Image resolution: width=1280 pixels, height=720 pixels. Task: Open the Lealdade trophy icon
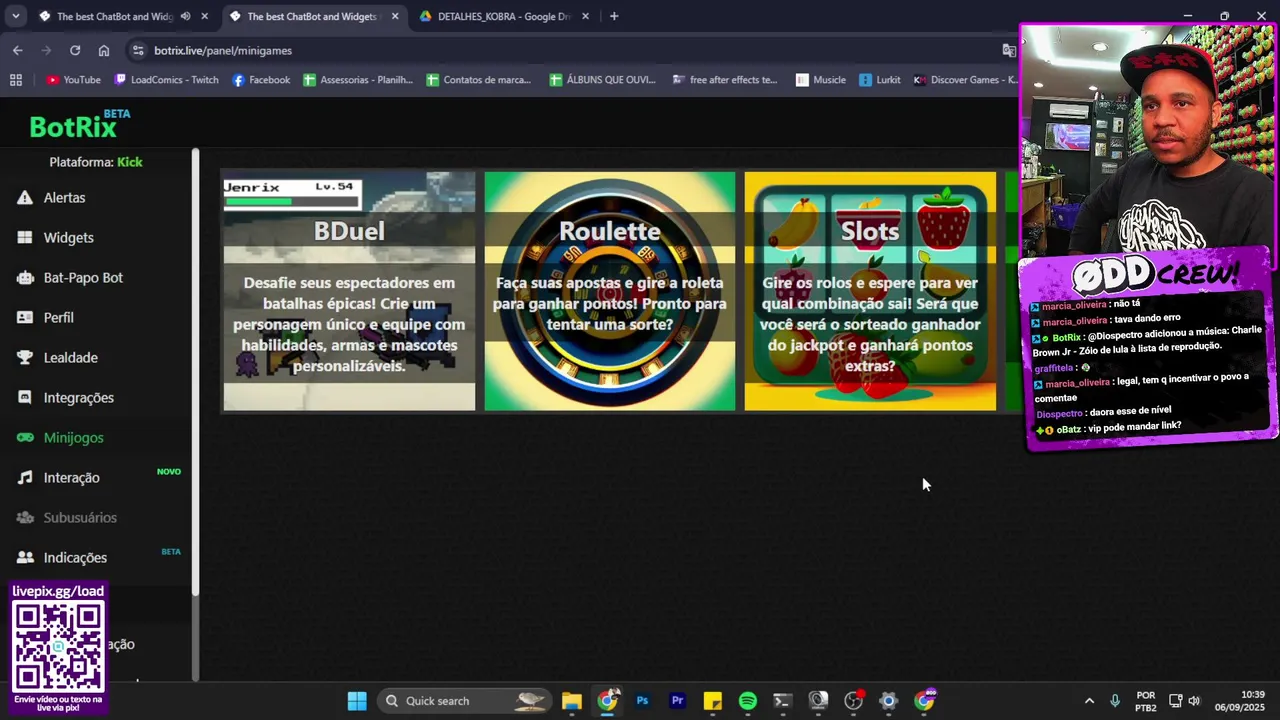click(24, 358)
